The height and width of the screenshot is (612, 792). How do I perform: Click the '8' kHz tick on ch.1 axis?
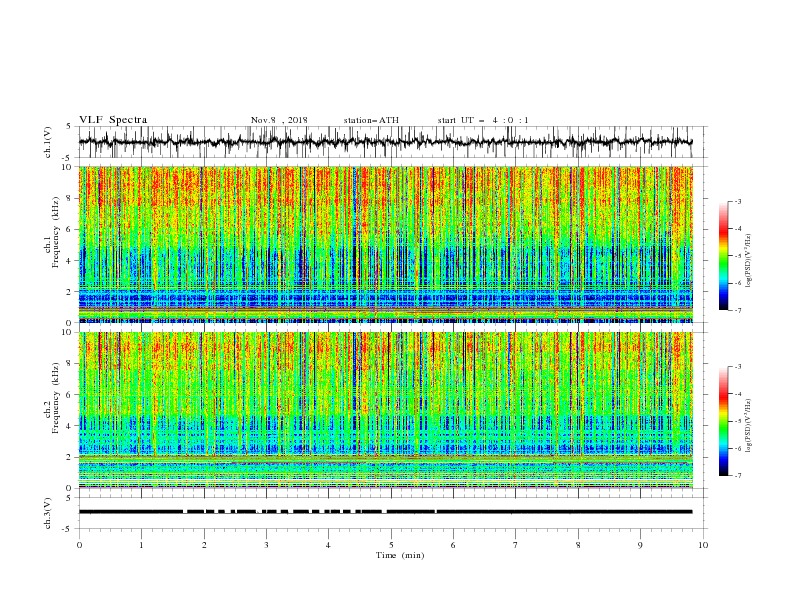coord(70,198)
